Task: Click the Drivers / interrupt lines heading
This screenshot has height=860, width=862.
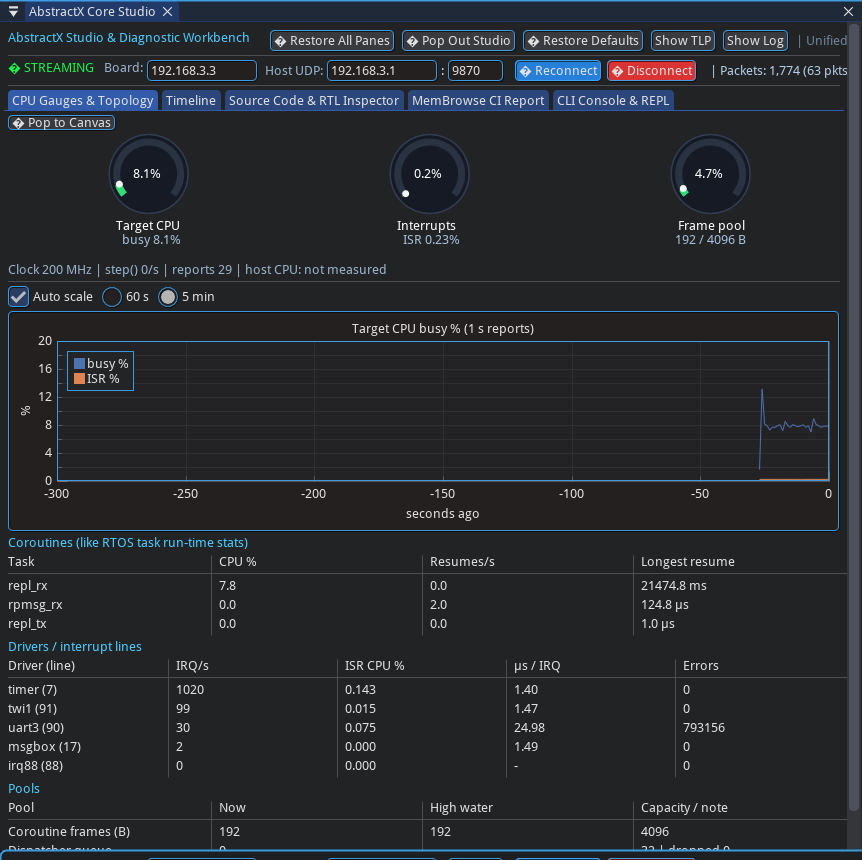Action: 75,647
